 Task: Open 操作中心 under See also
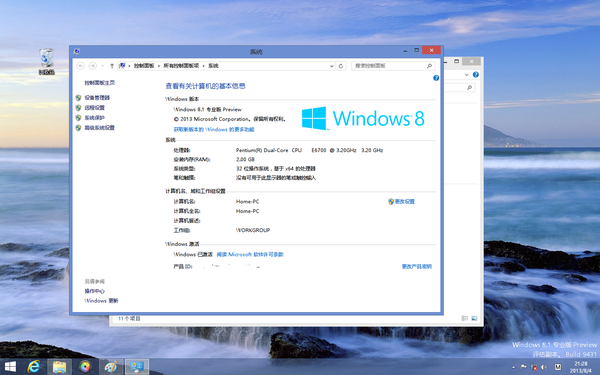(95, 291)
